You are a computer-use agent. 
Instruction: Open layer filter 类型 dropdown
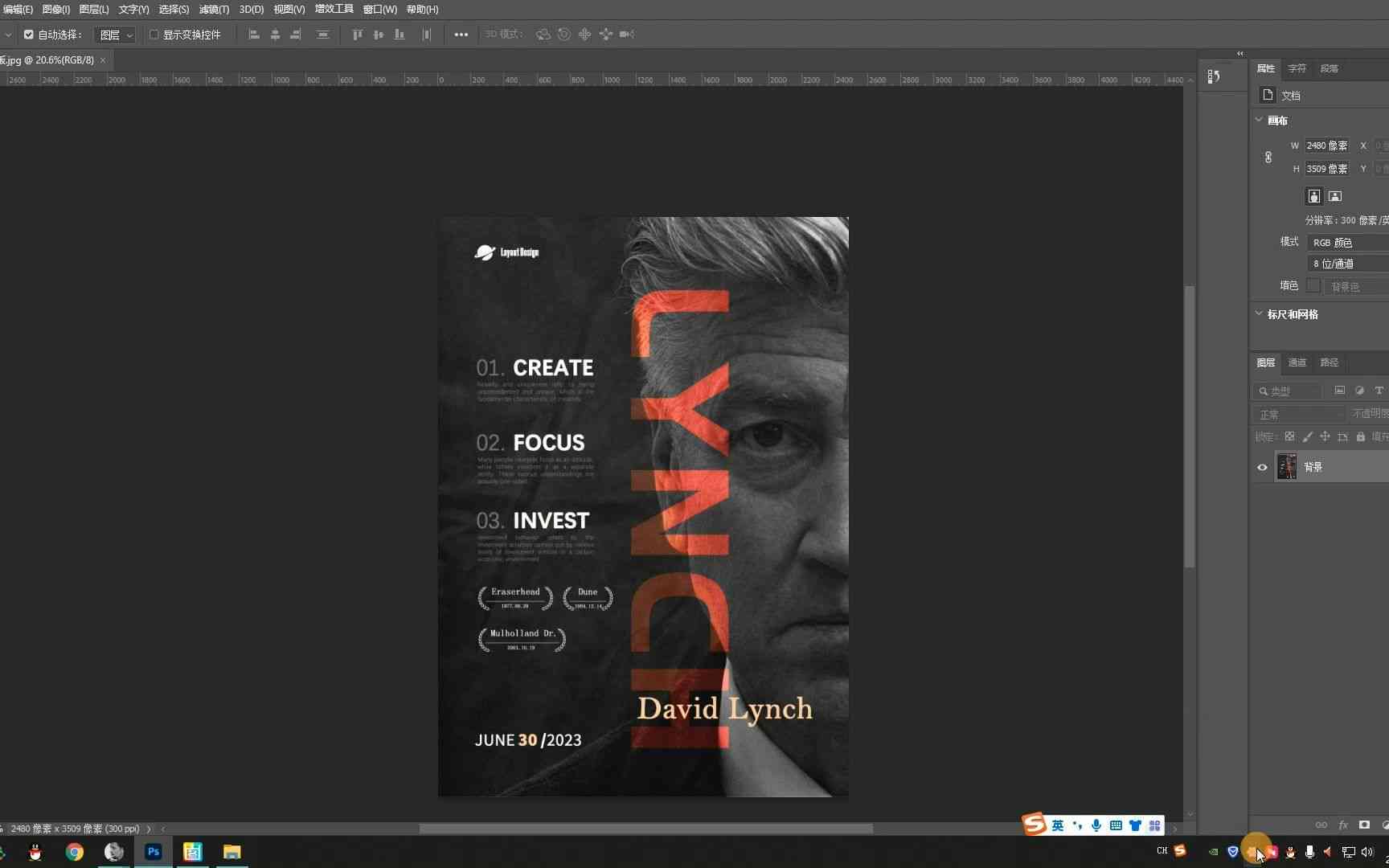(x=1288, y=391)
